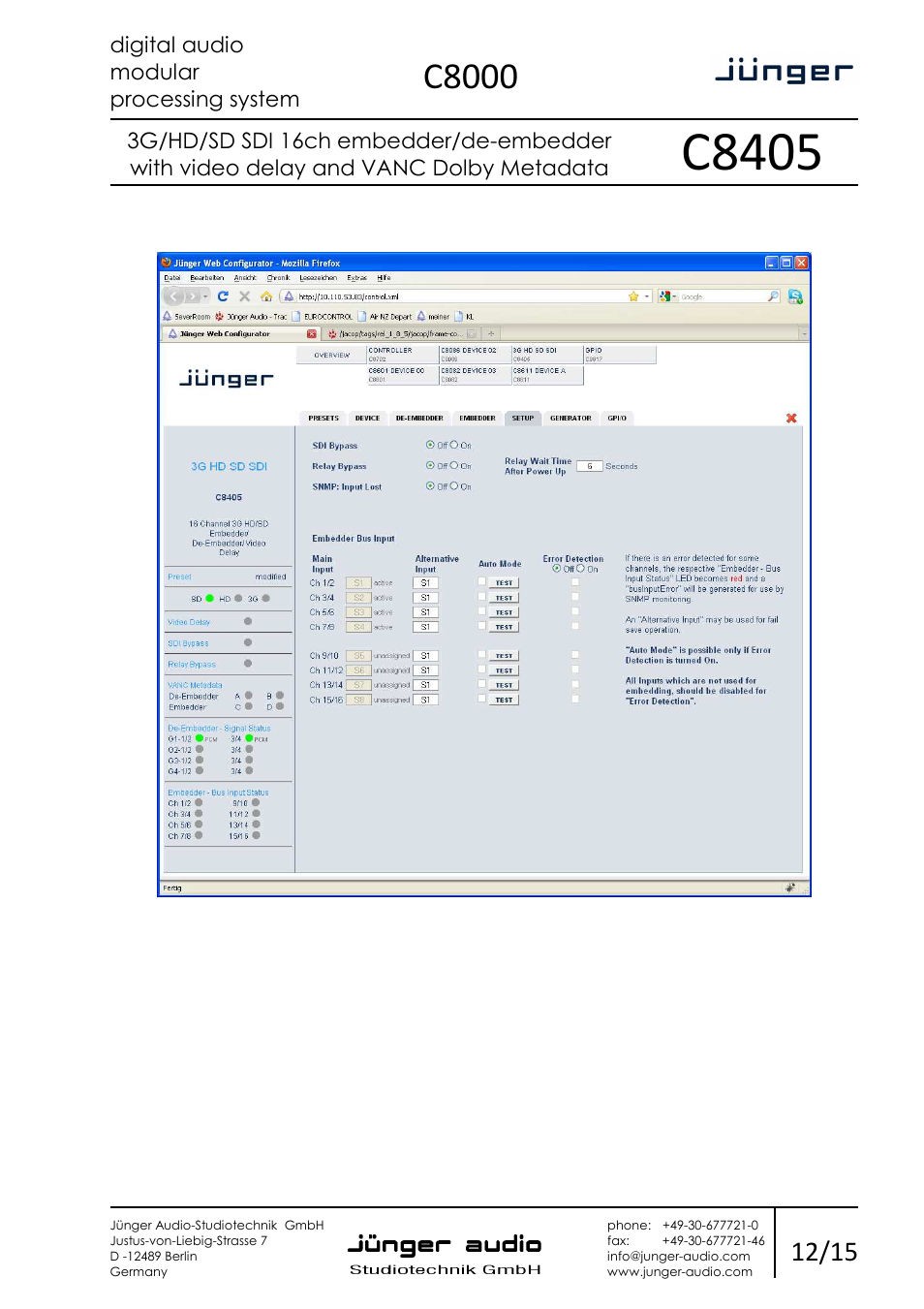This screenshot has height=1309, width=924.
Task: Enable Auto Mode checkbox for Ch 1/2
Action: [x=481, y=581]
